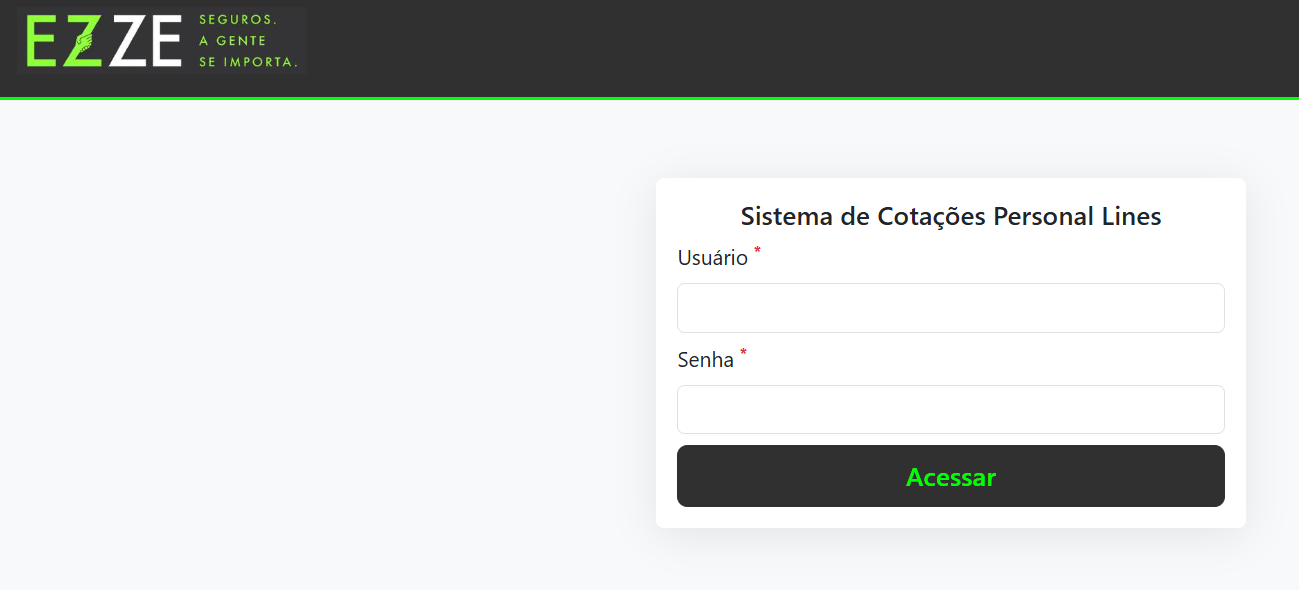Click the red asterisk beside Senha
Viewport: 1299px width, 590px height.
(743, 352)
